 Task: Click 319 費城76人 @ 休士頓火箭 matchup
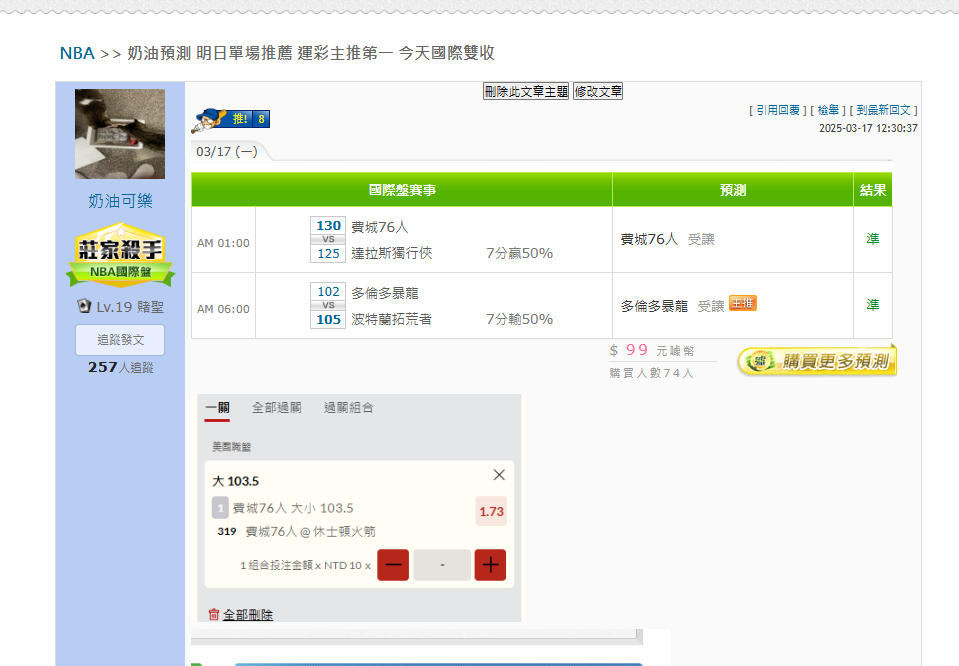tap(297, 531)
